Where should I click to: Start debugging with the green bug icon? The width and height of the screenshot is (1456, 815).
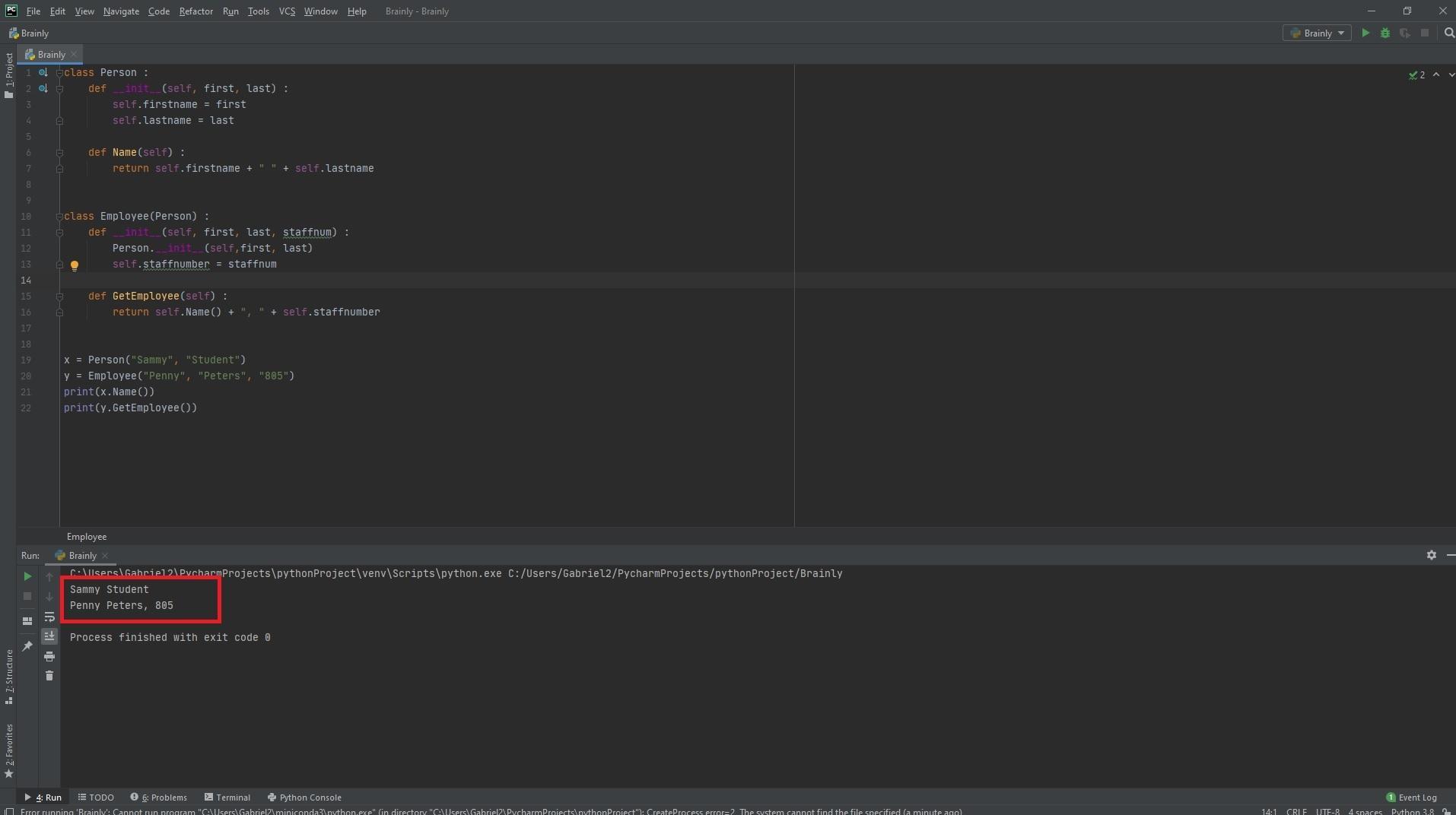(x=1385, y=33)
